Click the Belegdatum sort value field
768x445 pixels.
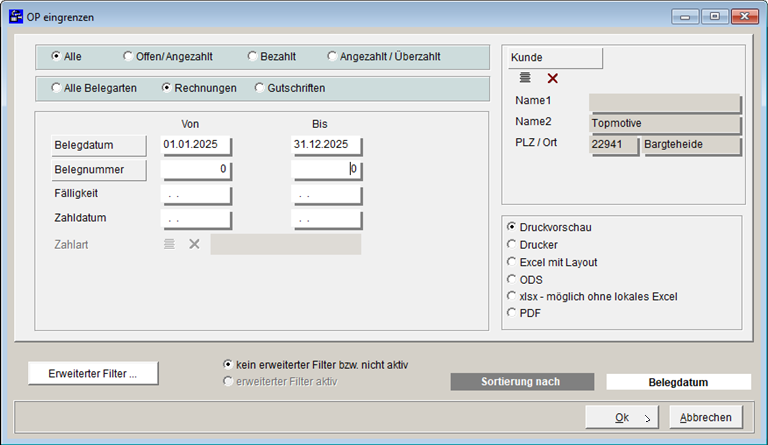[678, 382]
